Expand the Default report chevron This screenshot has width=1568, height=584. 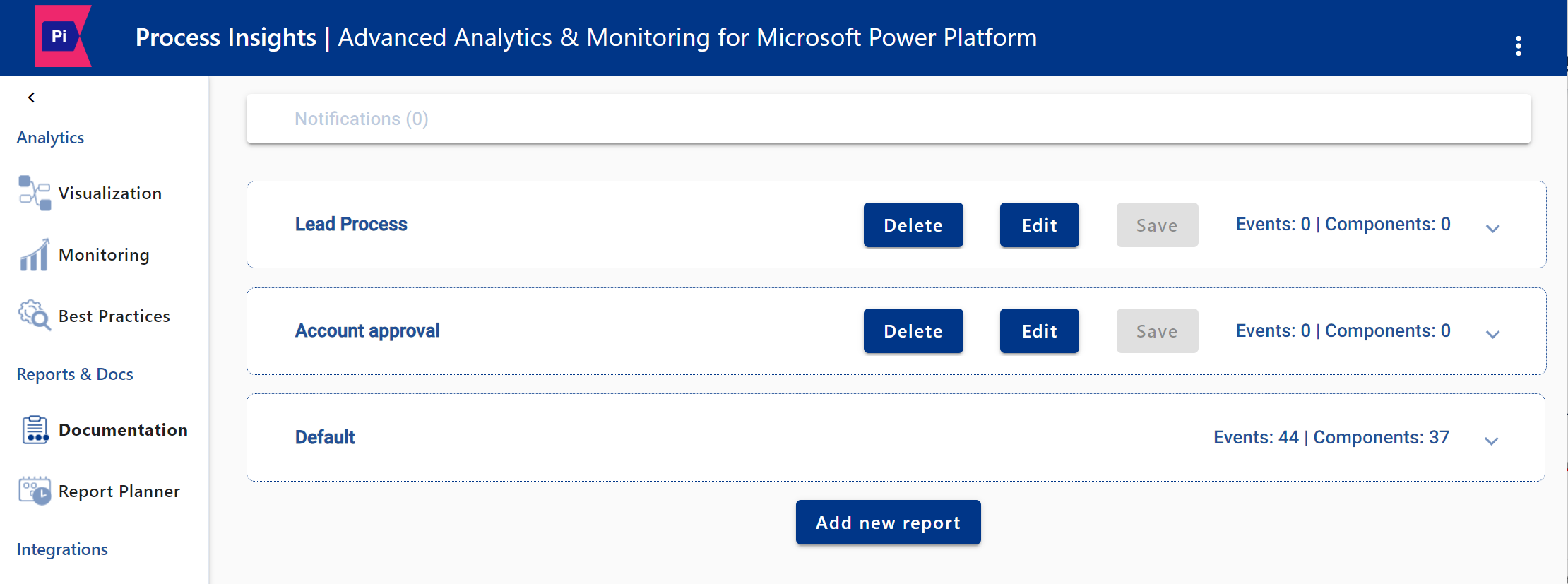point(1491,441)
